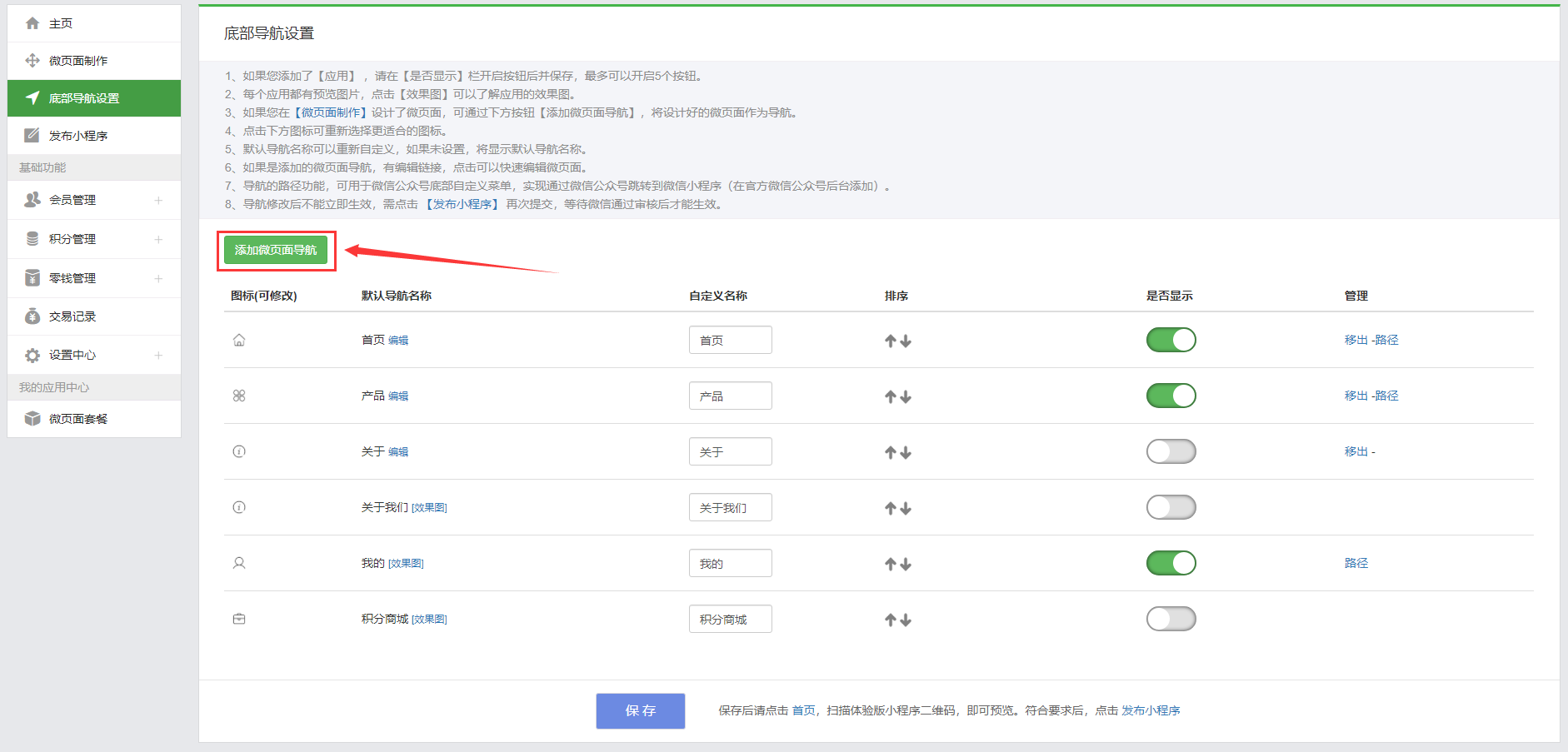1568x752 pixels.
Task: Turn off display toggle for 首页
Action: tap(1171, 340)
